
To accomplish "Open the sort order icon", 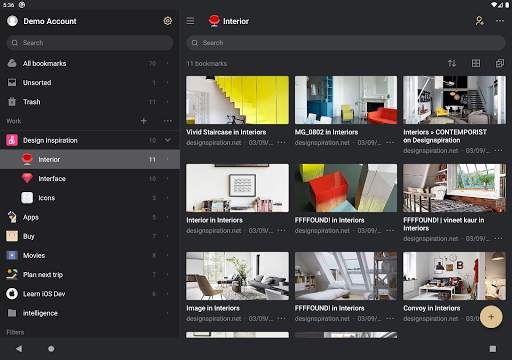I will (x=452, y=63).
